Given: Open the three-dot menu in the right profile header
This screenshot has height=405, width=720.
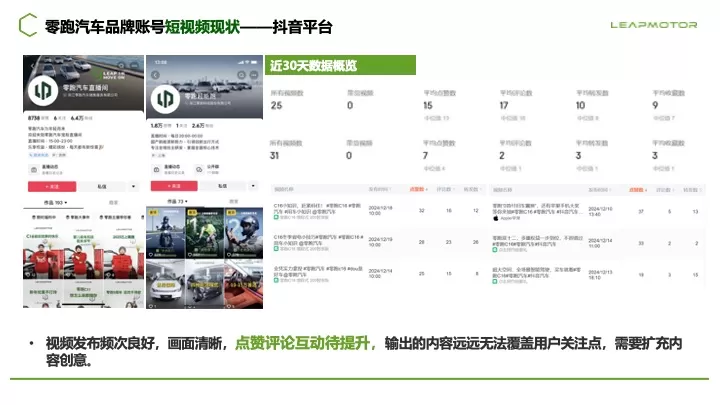Looking at the screenshot, I should coord(254,75).
